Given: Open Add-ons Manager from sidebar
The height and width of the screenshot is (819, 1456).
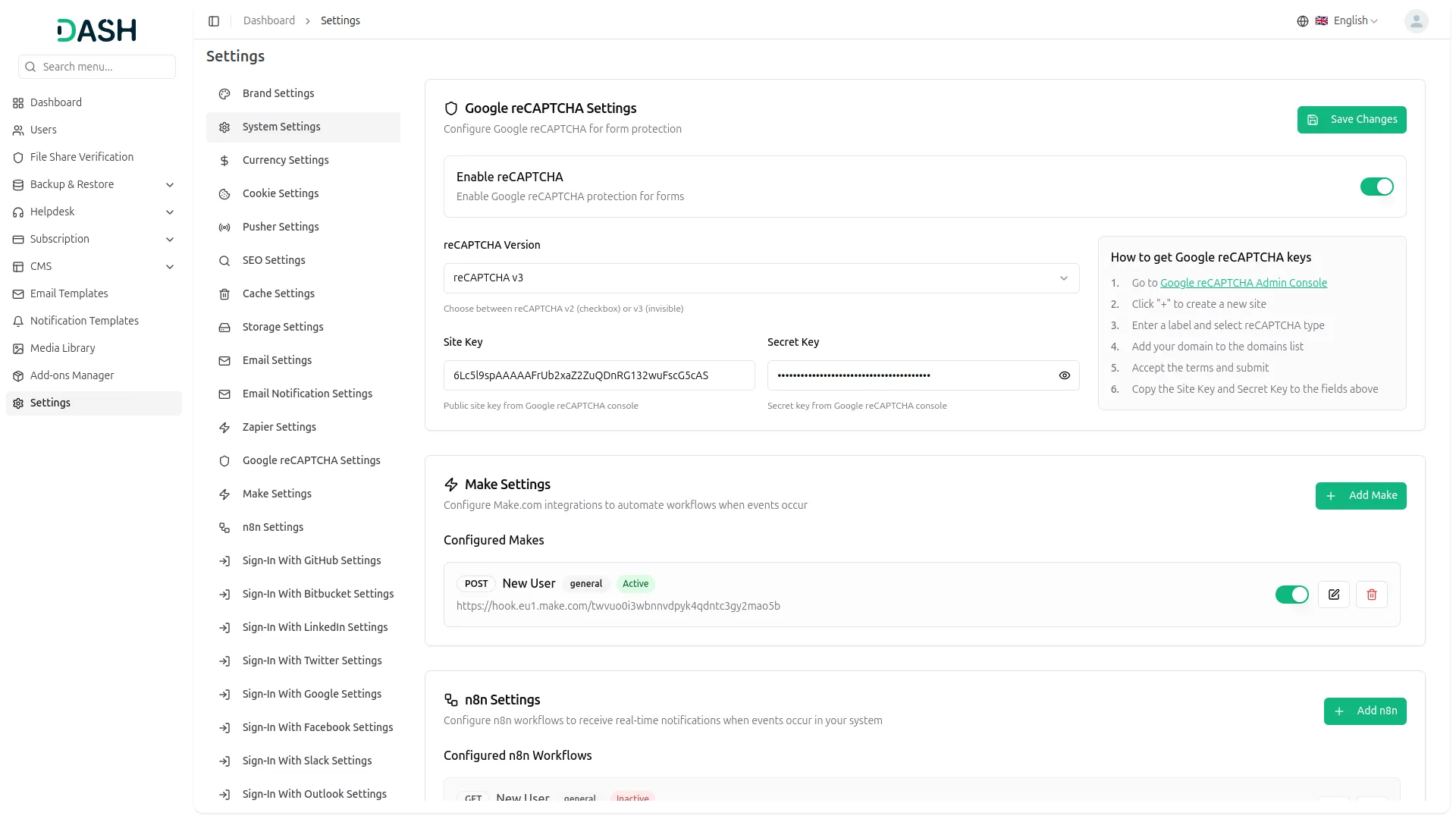Looking at the screenshot, I should pos(72,375).
